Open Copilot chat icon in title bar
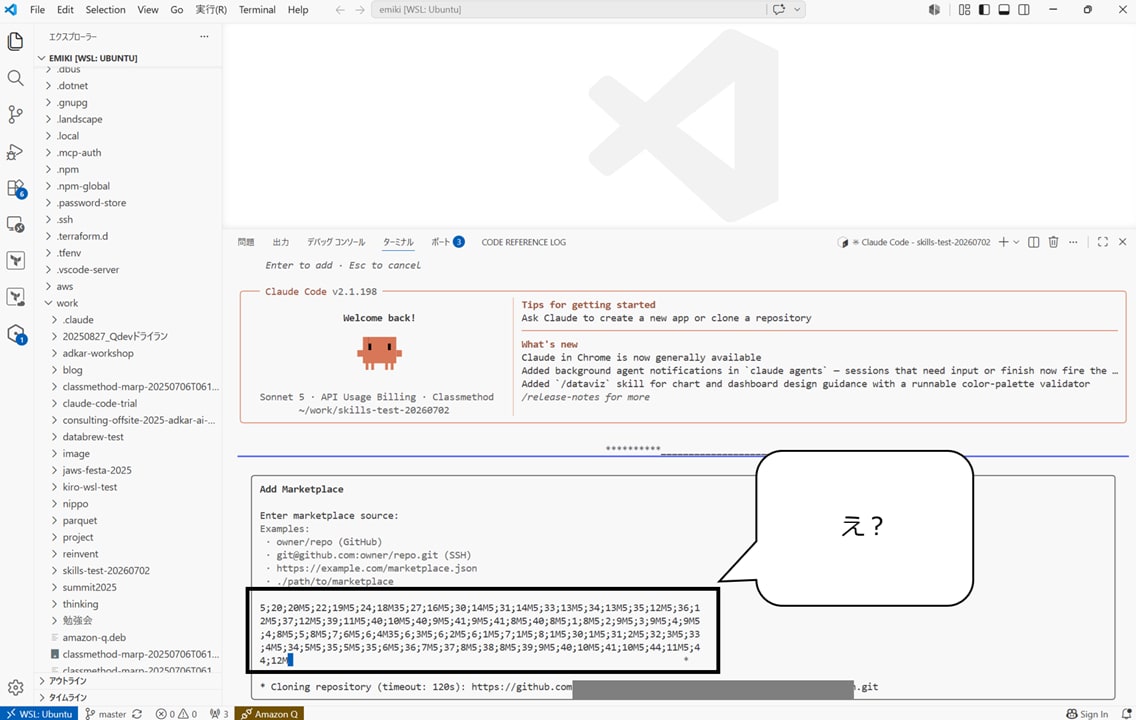 (779, 9)
